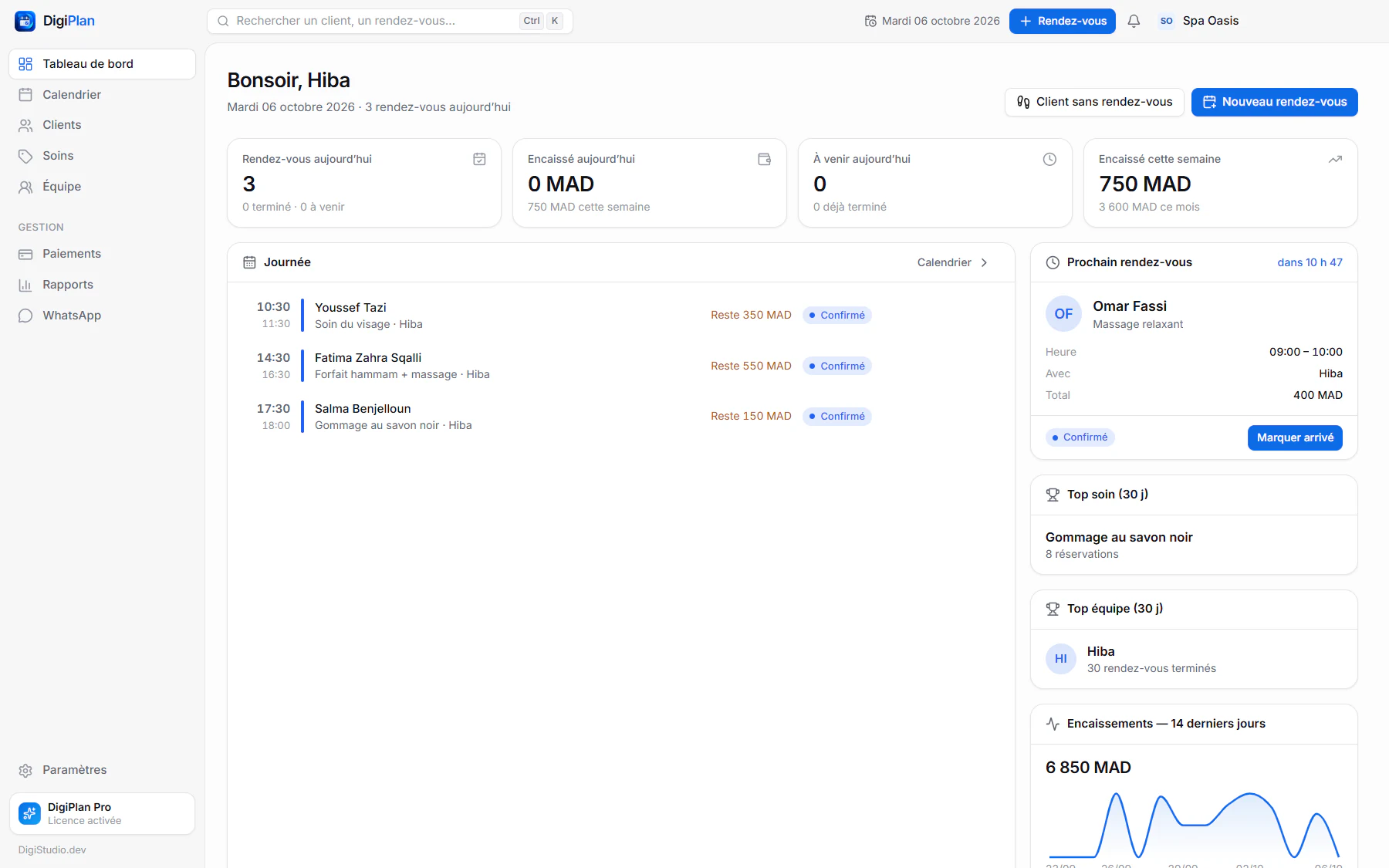The height and width of the screenshot is (868, 1389).
Task: Click the WhatsApp chat bubble icon
Action: 25,316
